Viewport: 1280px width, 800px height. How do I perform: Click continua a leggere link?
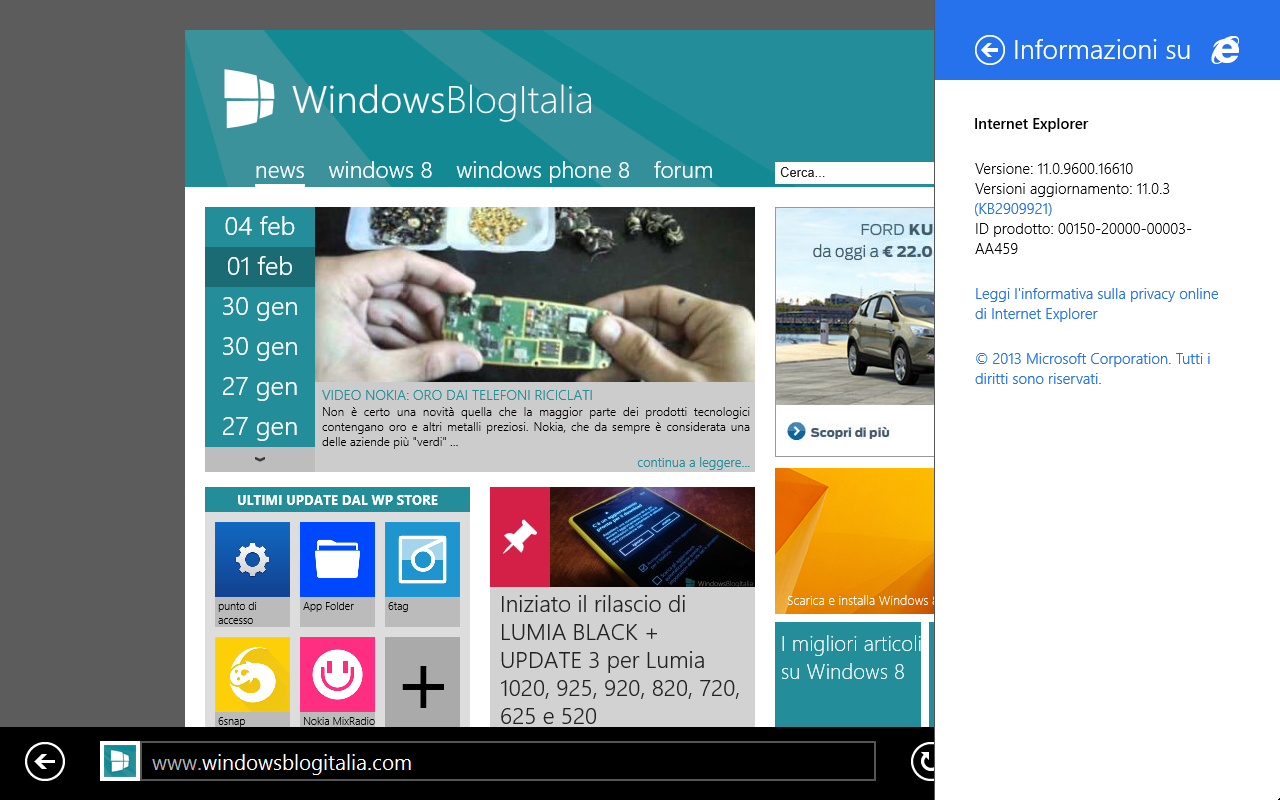(693, 463)
